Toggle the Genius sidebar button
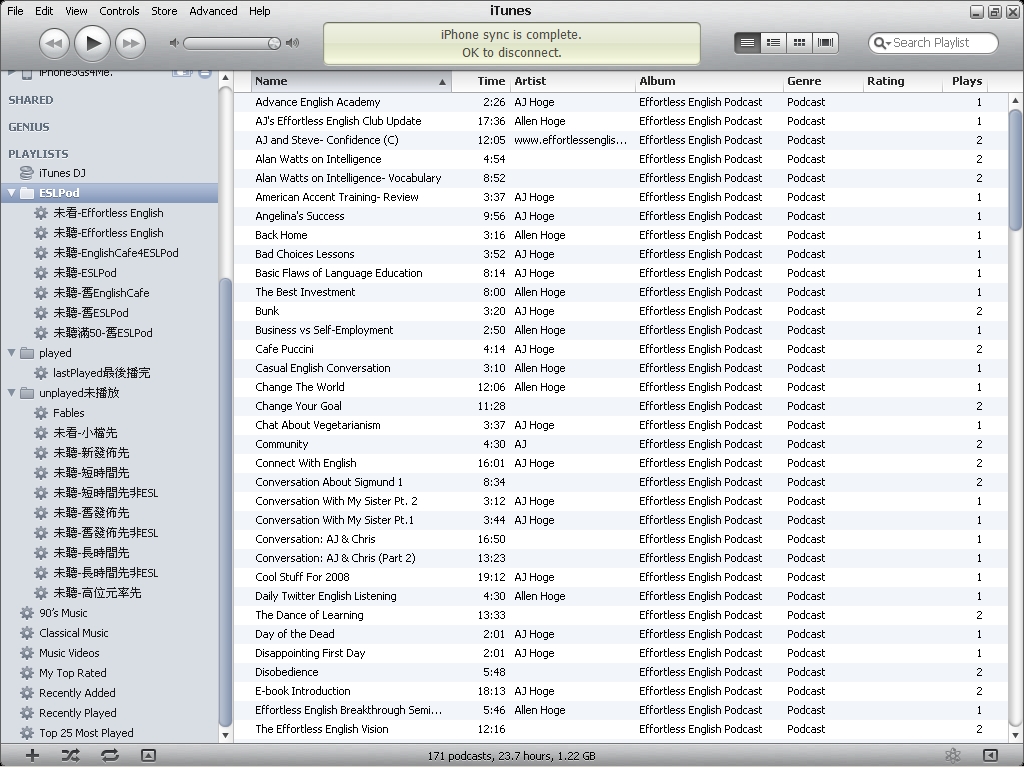Image resolution: width=1024 pixels, height=768 pixels. click(x=990, y=756)
